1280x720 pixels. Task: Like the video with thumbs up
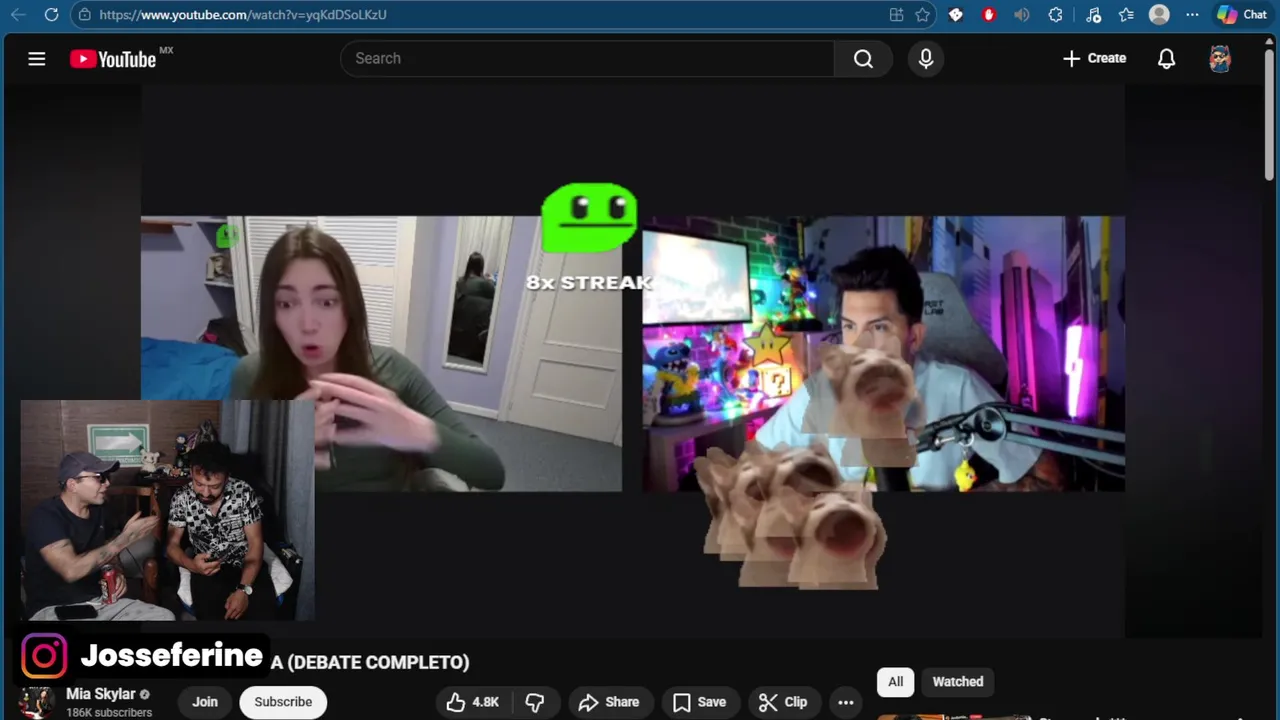pyautogui.click(x=473, y=702)
